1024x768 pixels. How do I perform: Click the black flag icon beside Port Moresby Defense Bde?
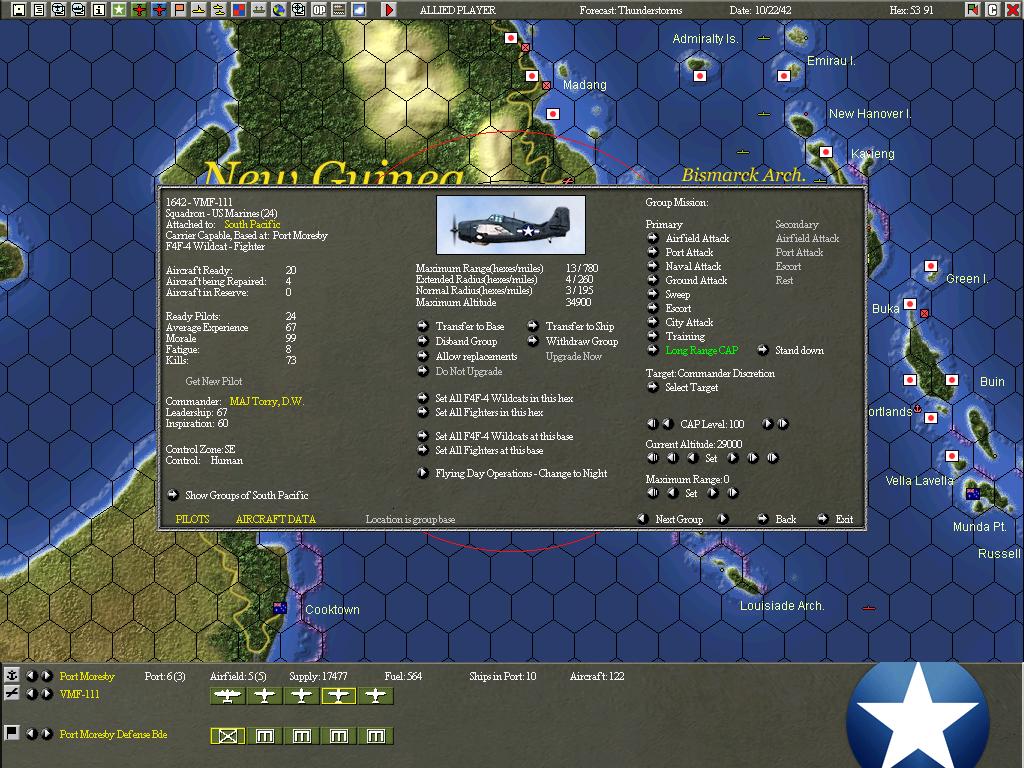[x=11, y=733]
